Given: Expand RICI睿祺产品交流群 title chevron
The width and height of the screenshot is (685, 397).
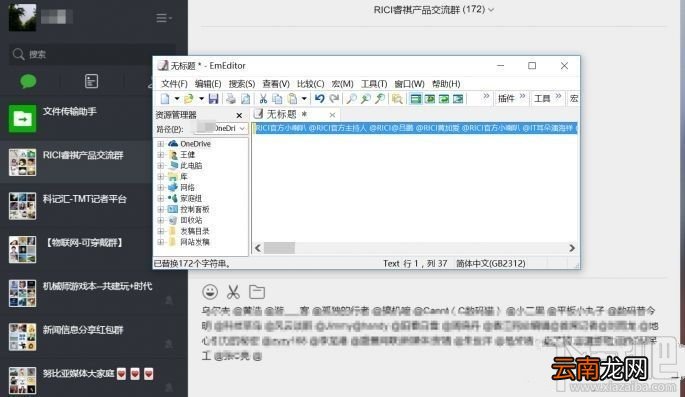Looking at the screenshot, I should click(491, 10).
